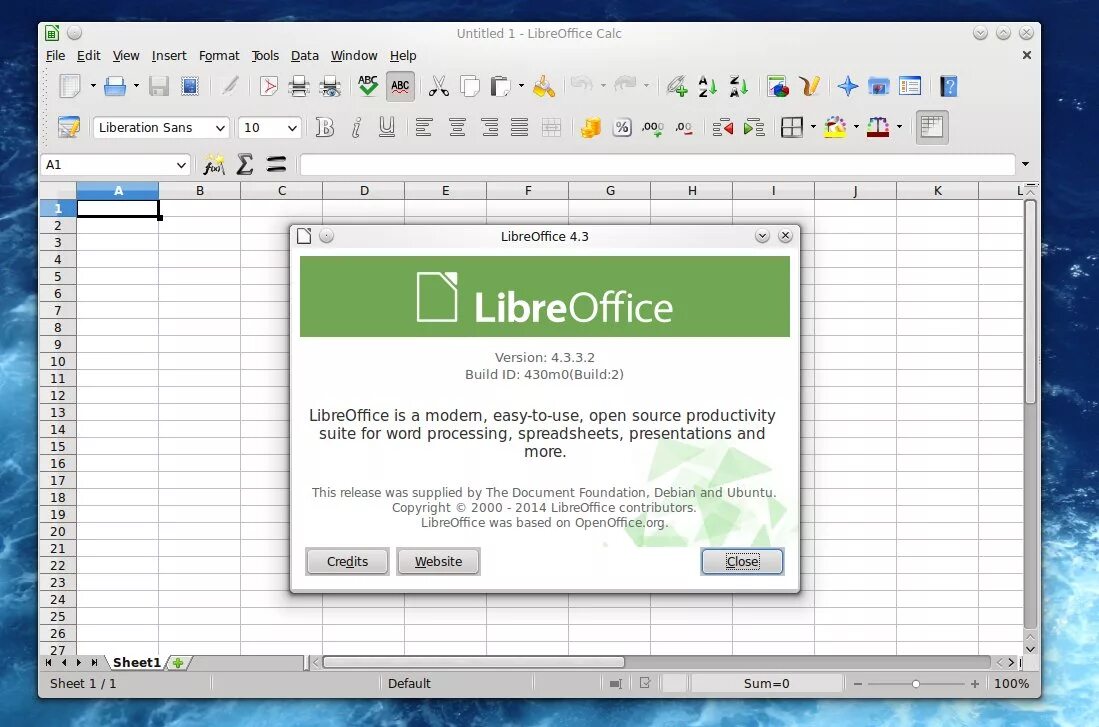
Task: Center cell content horizontally
Action: pos(457,127)
